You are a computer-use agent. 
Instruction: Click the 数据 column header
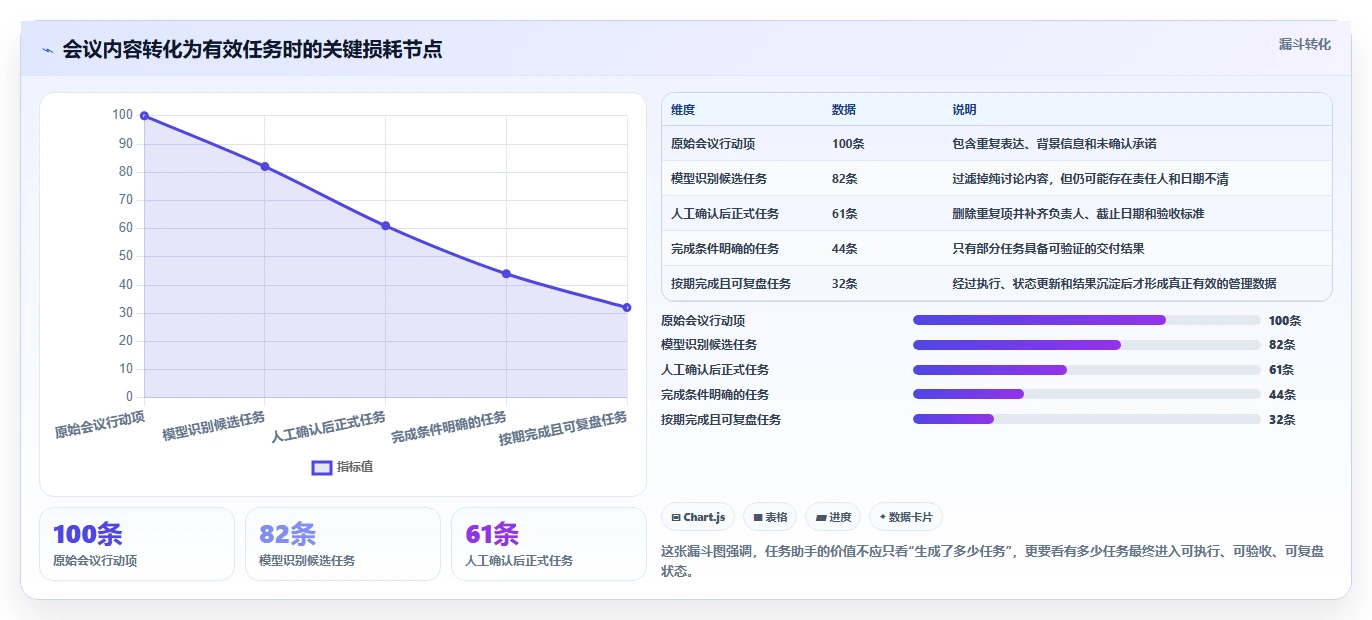[x=844, y=110]
